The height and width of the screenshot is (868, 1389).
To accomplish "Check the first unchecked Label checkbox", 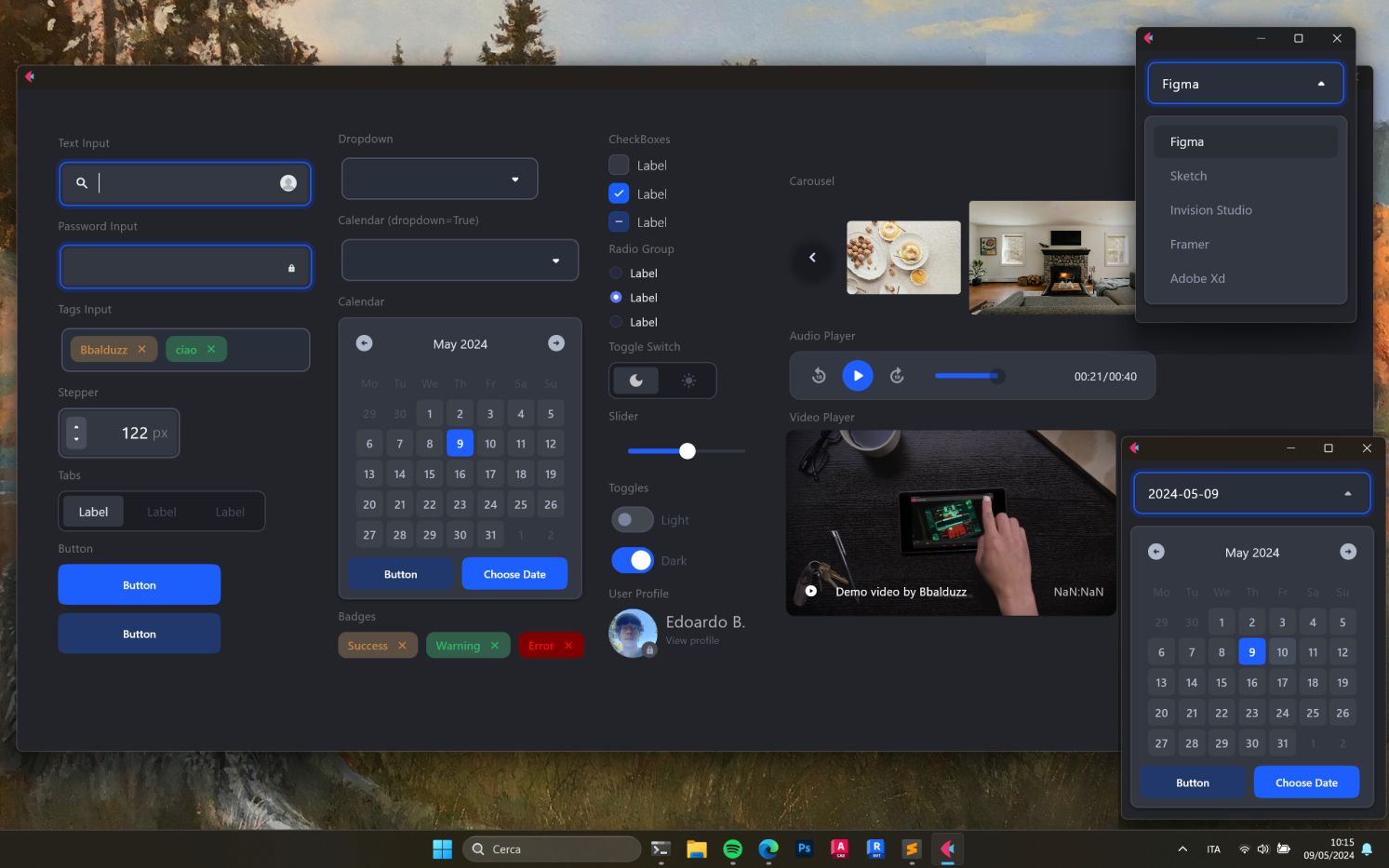I will 619,166.
